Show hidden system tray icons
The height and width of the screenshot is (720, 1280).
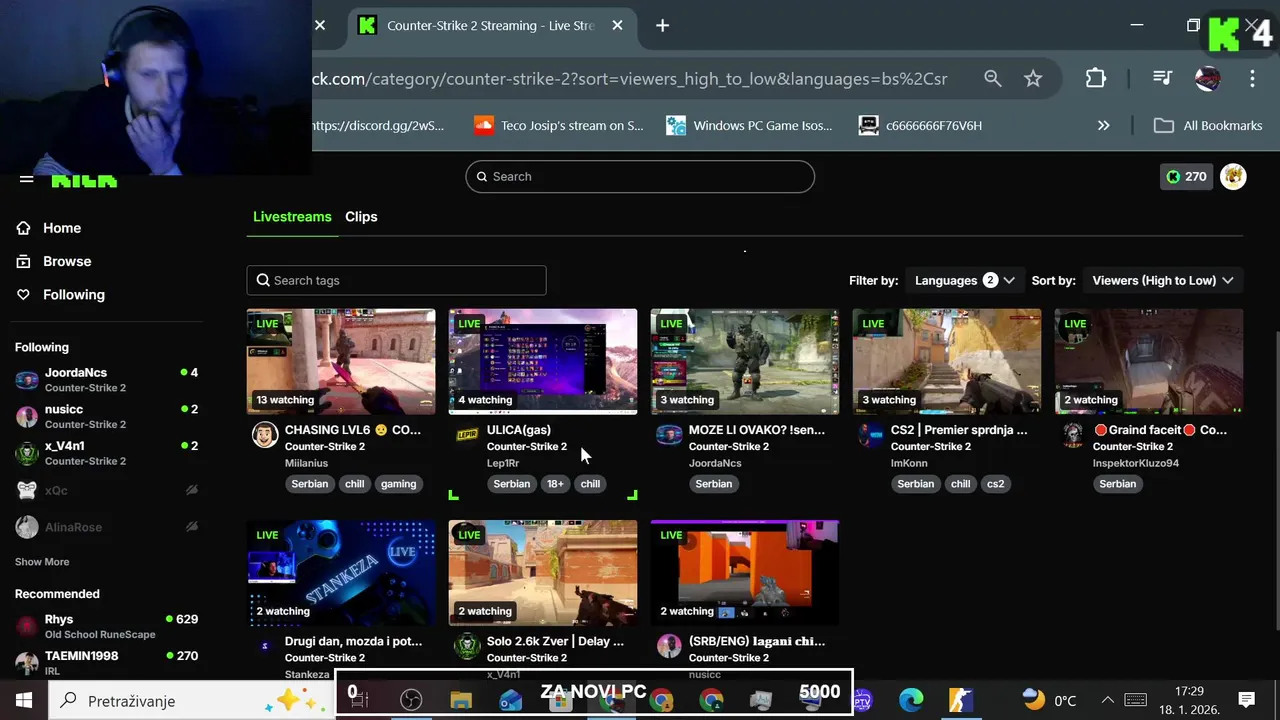point(1107,700)
